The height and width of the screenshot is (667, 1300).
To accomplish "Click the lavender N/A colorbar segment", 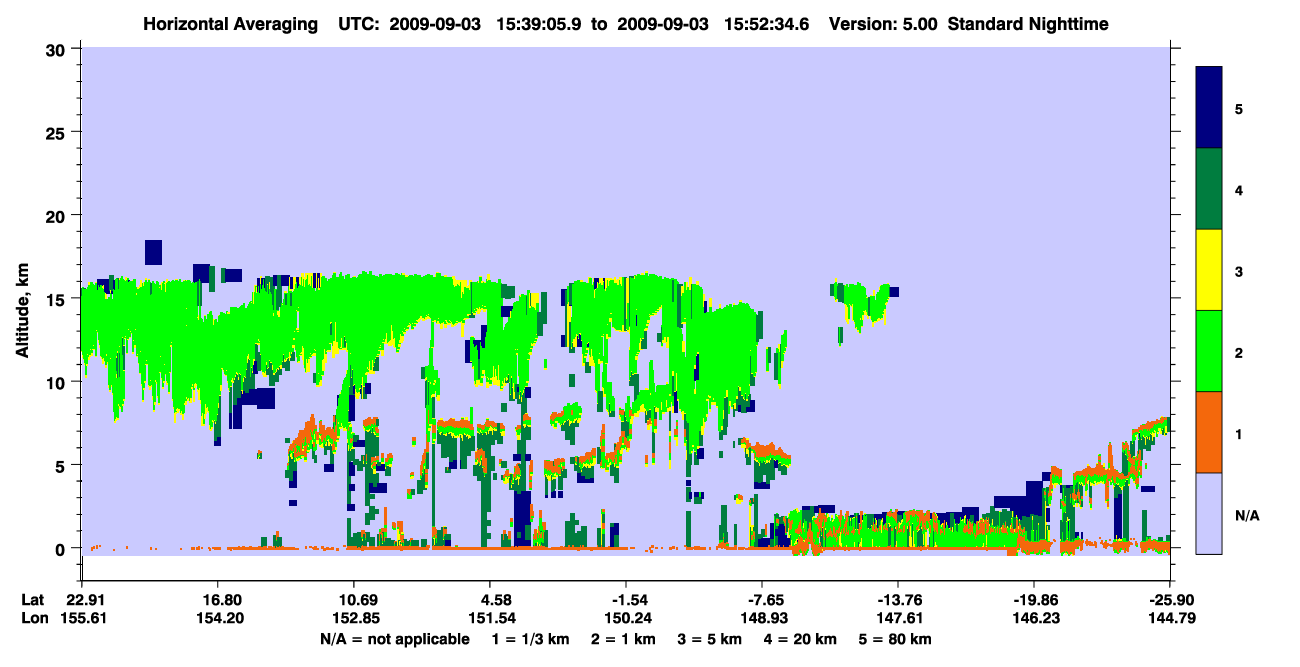I will [1209, 513].
